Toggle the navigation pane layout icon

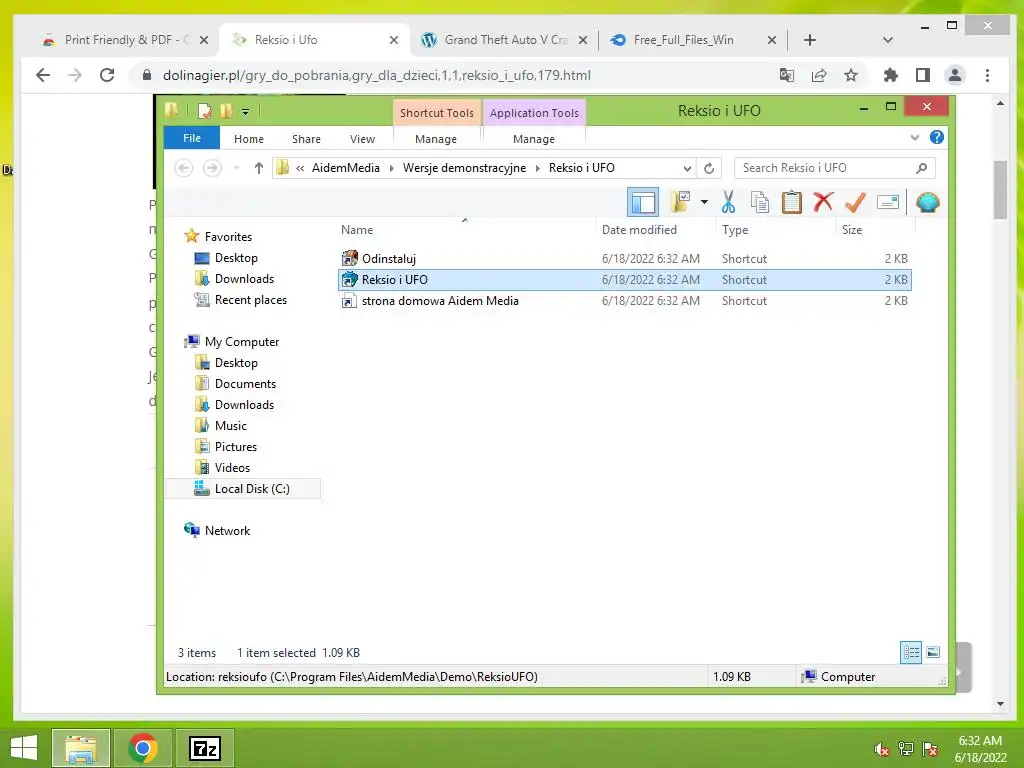(x=643, y=202)
